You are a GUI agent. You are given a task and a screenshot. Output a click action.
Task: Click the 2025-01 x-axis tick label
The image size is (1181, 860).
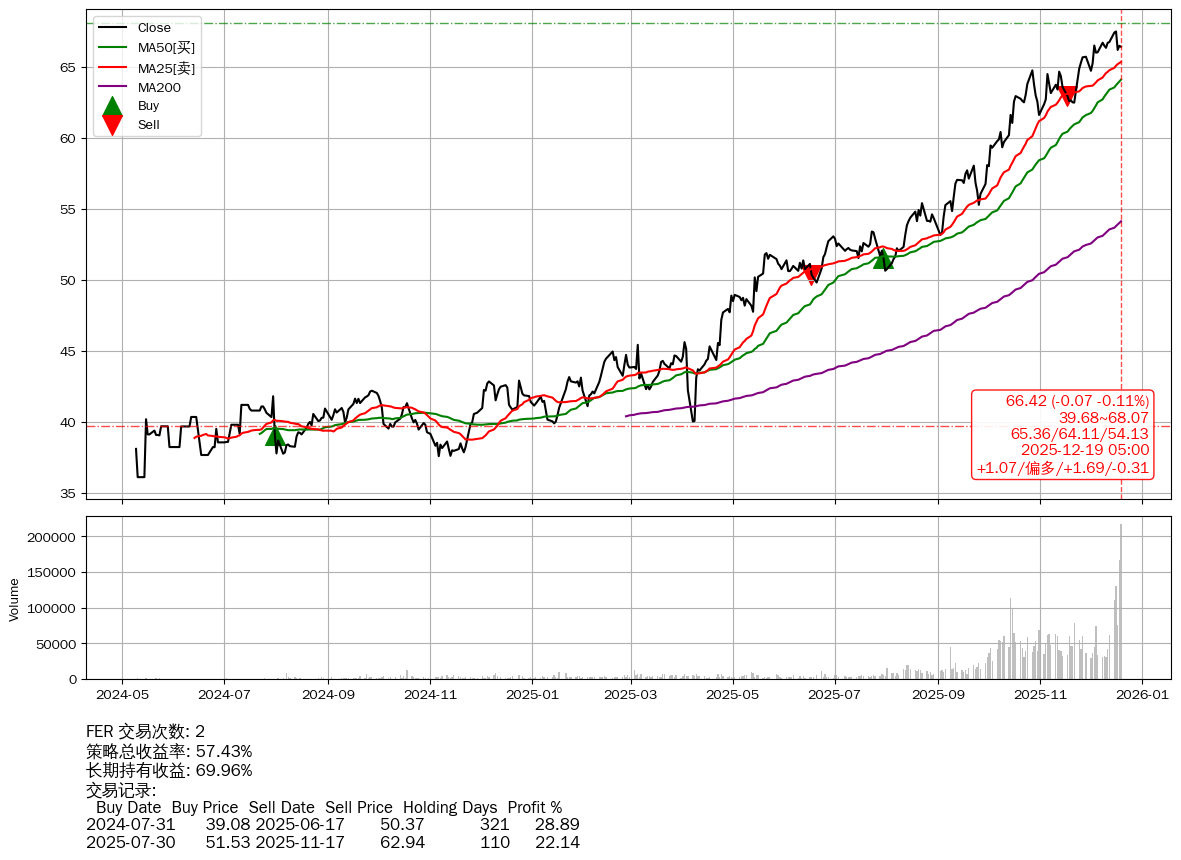[531, 692]
